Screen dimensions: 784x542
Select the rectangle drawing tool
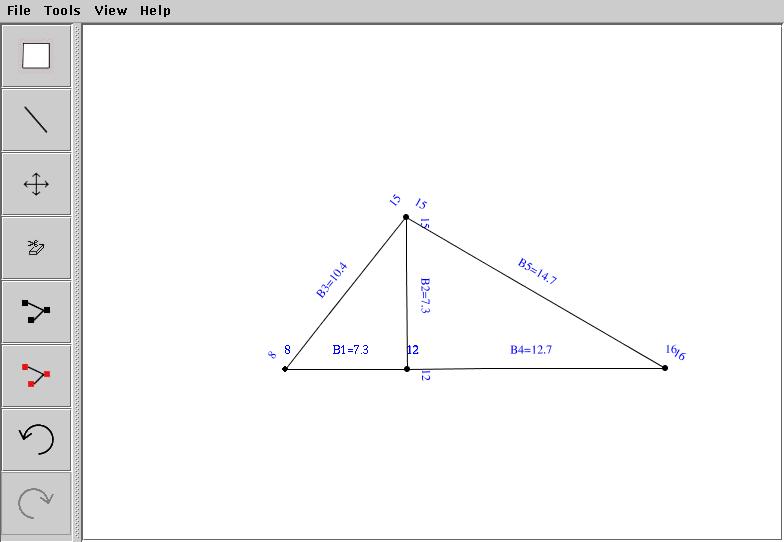coord(37,56)
